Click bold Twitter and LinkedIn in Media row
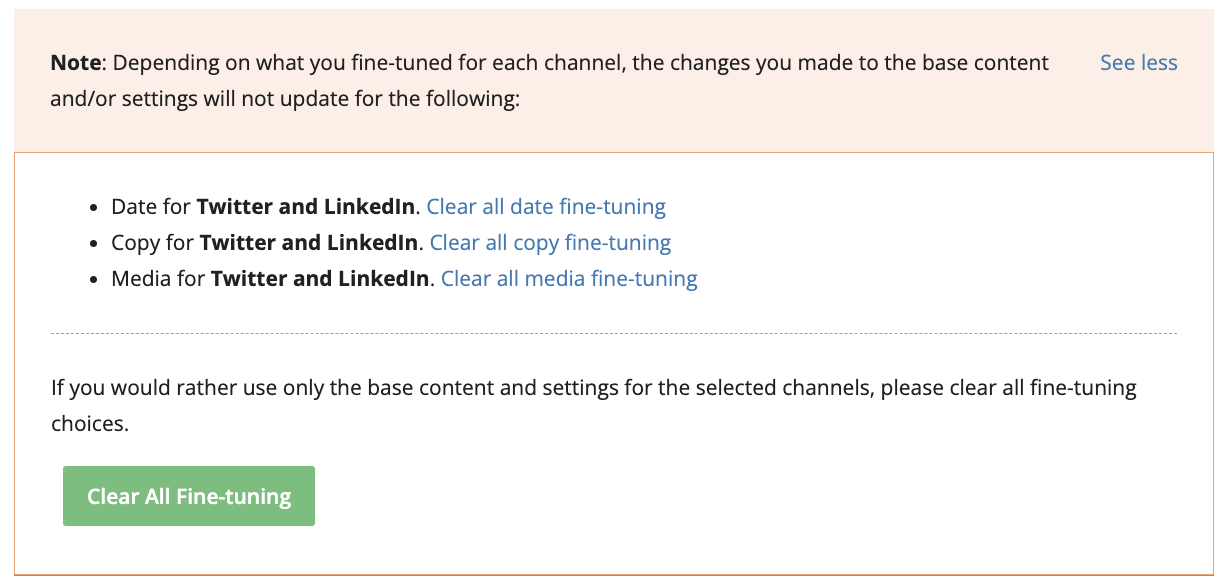This screenshot has width=1232, height=584. coord(320,279)
